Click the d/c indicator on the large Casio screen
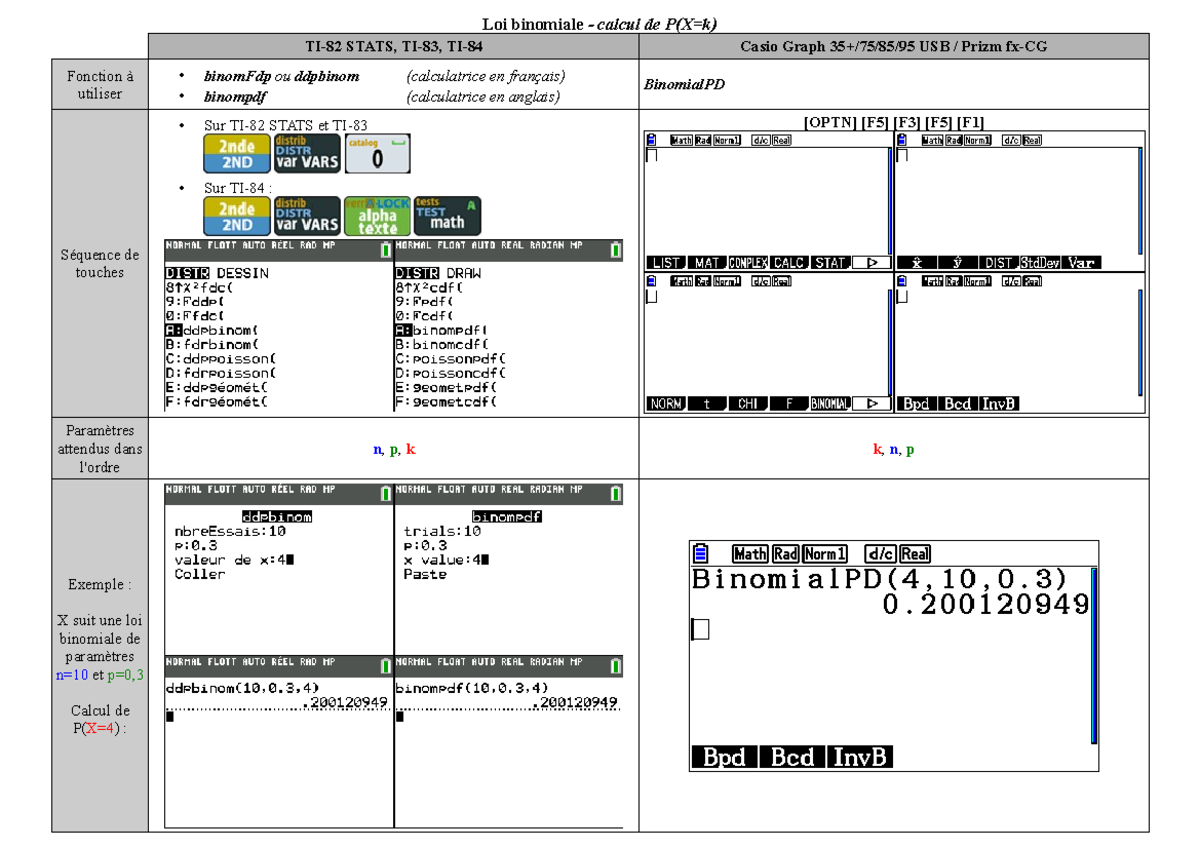Image resolution: width=1200 pixels, height=848 pixels. point(880,554)
